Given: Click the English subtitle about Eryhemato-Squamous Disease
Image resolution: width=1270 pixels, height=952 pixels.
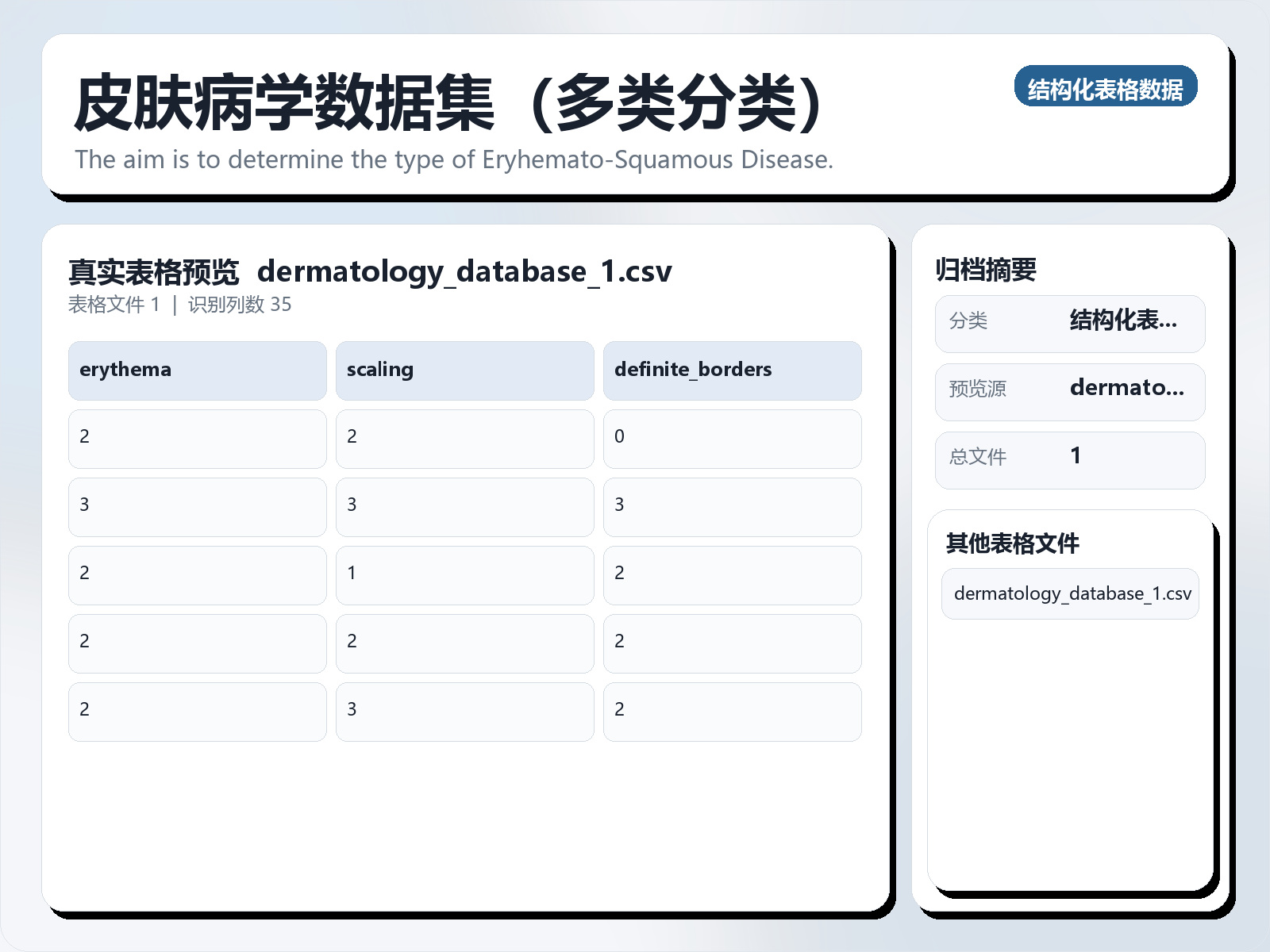Looking at the screenshot, I should 455,160.
